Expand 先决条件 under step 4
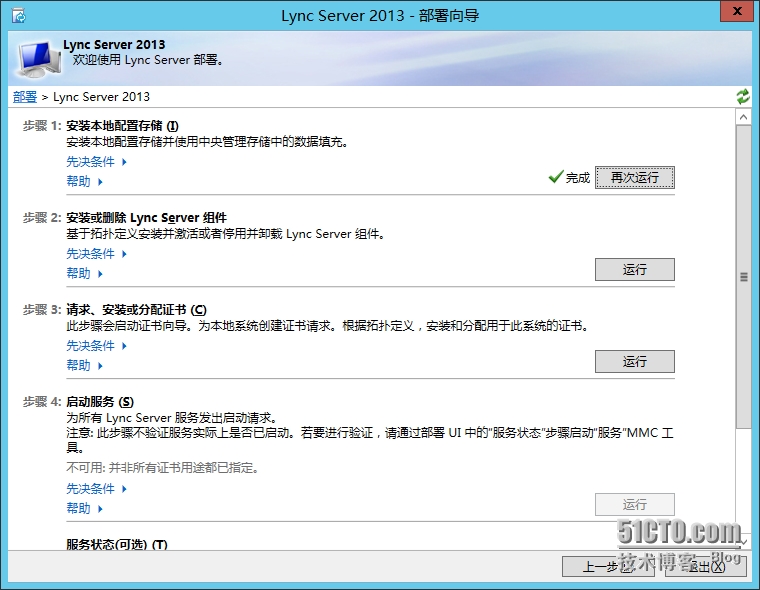 coord(96,489)
